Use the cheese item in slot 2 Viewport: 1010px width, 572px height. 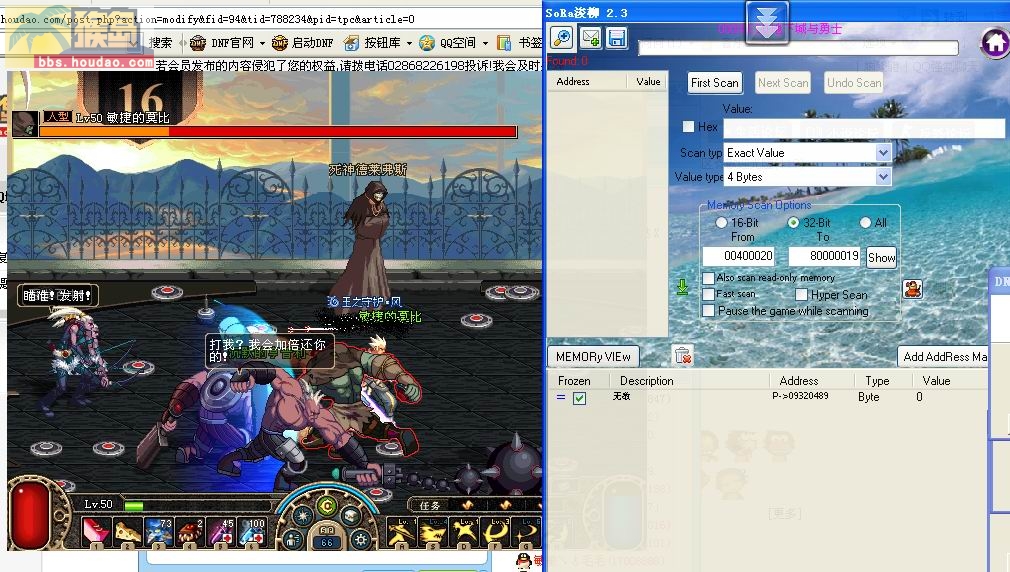(128, 533)
